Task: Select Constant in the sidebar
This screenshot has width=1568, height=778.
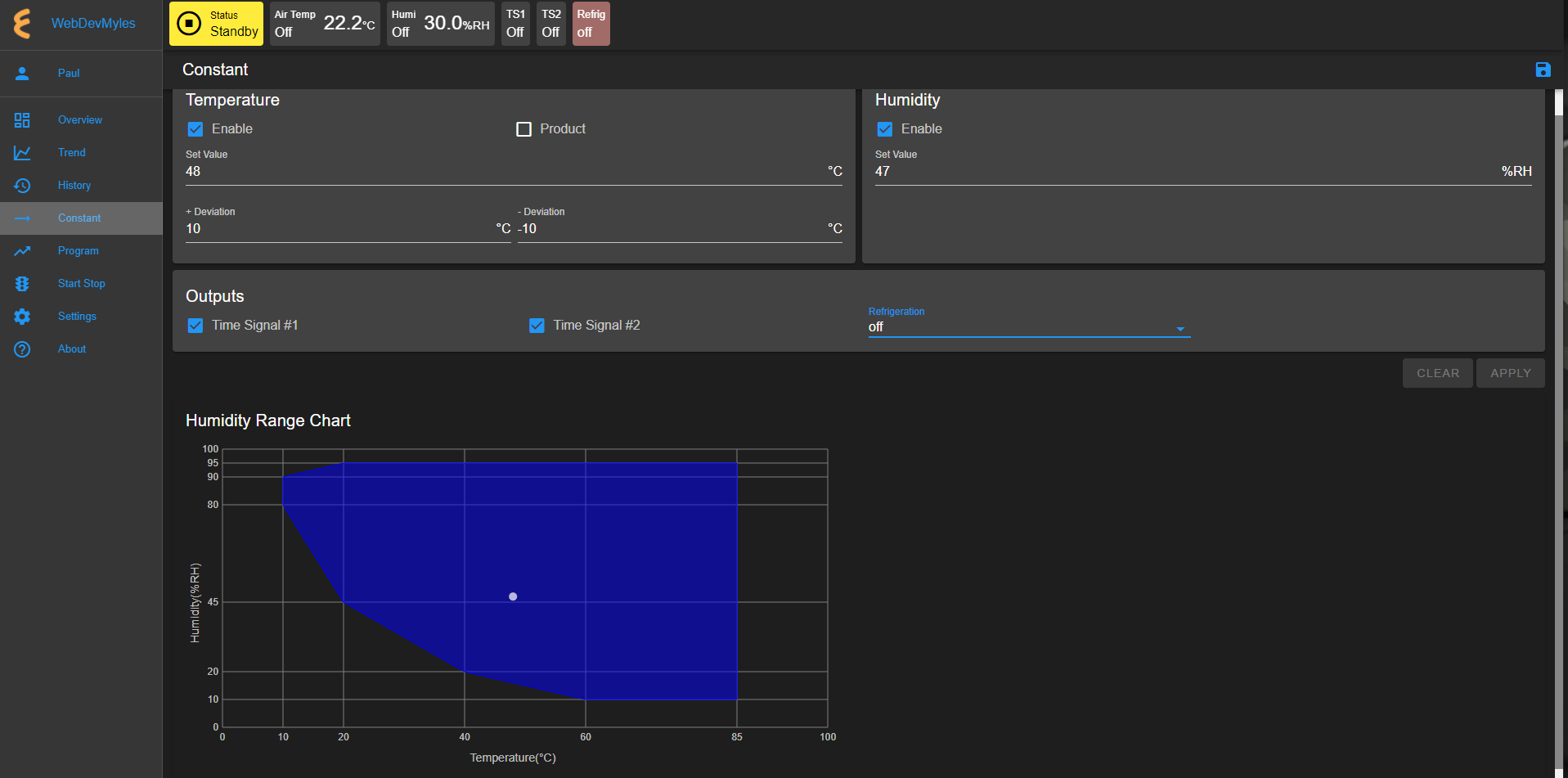Action: point(79,218)
